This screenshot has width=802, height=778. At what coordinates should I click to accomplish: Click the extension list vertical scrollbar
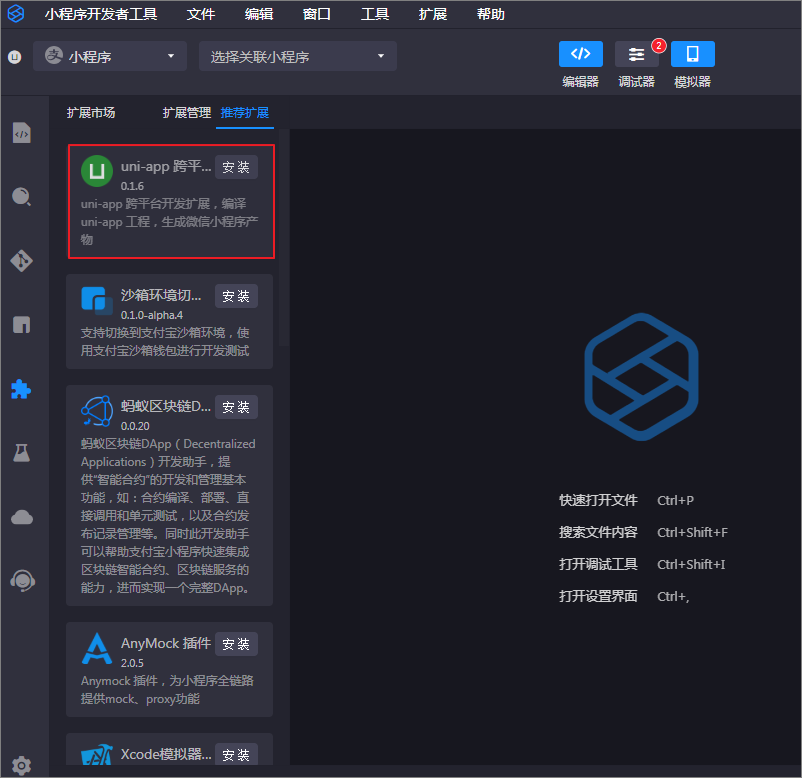(x=283, y=250)
